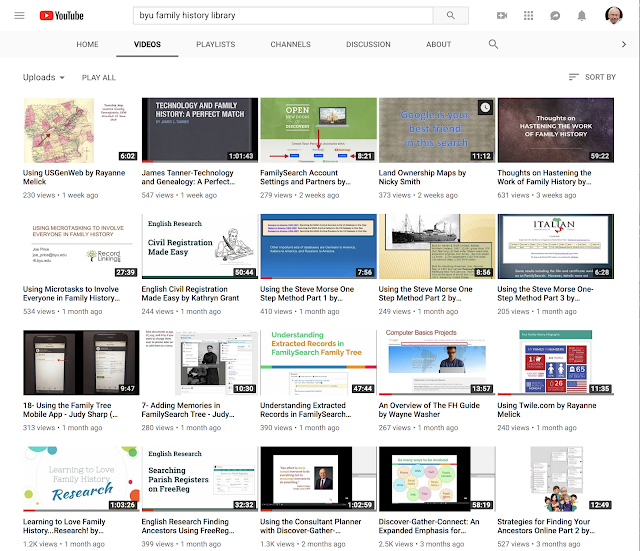
Task: Open Civil Registration Made Easy thumbnail
Action: [200, 247]
